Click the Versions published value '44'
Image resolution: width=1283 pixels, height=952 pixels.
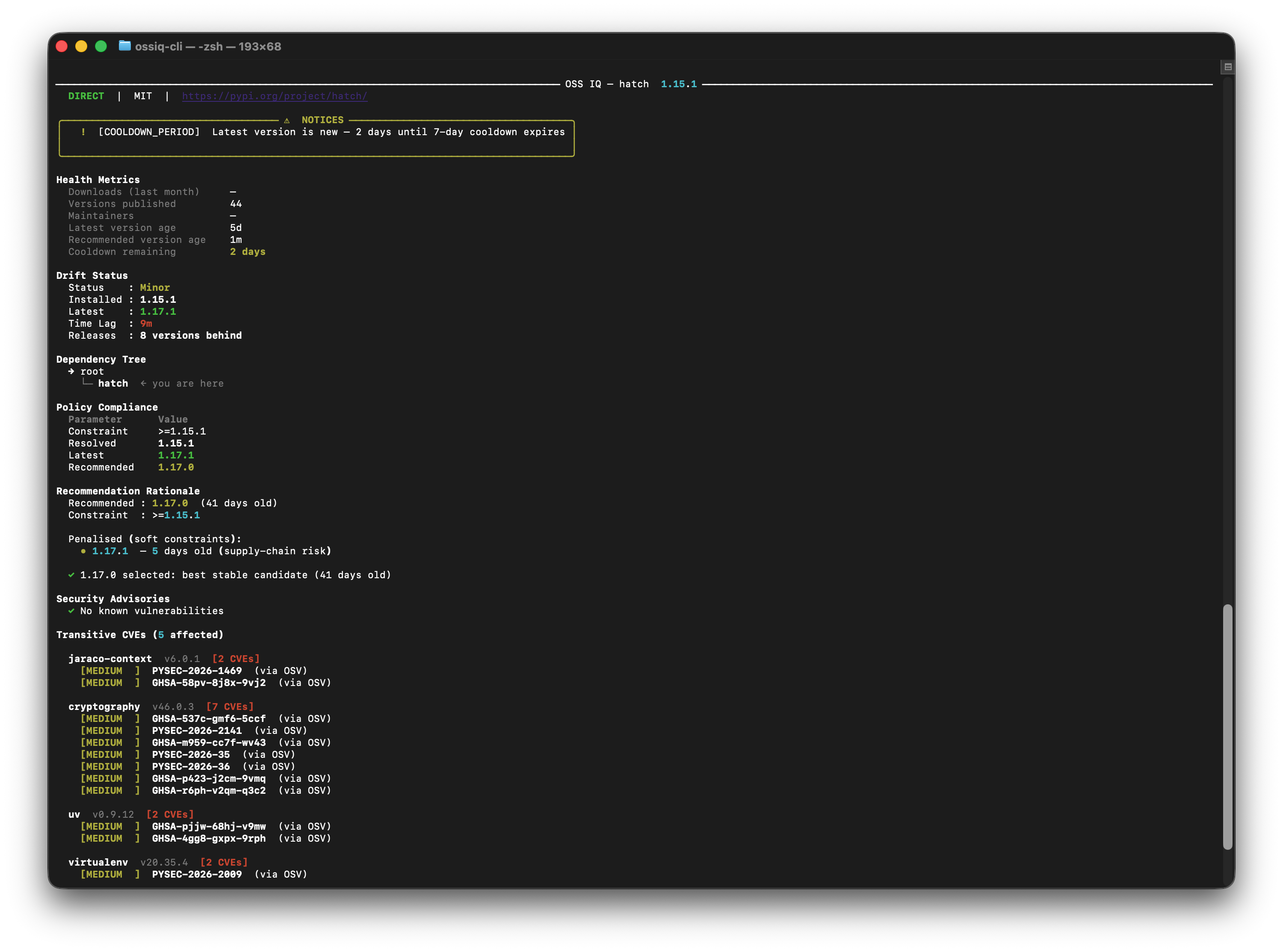click(236, 204)
